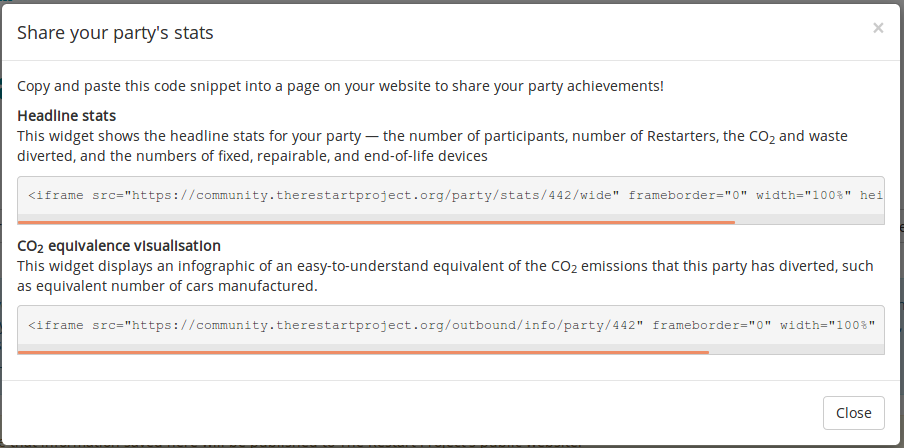Click the opening <iframe tag in headline snippet
Viewport: 904px width, 448px height.
(56, 195)
